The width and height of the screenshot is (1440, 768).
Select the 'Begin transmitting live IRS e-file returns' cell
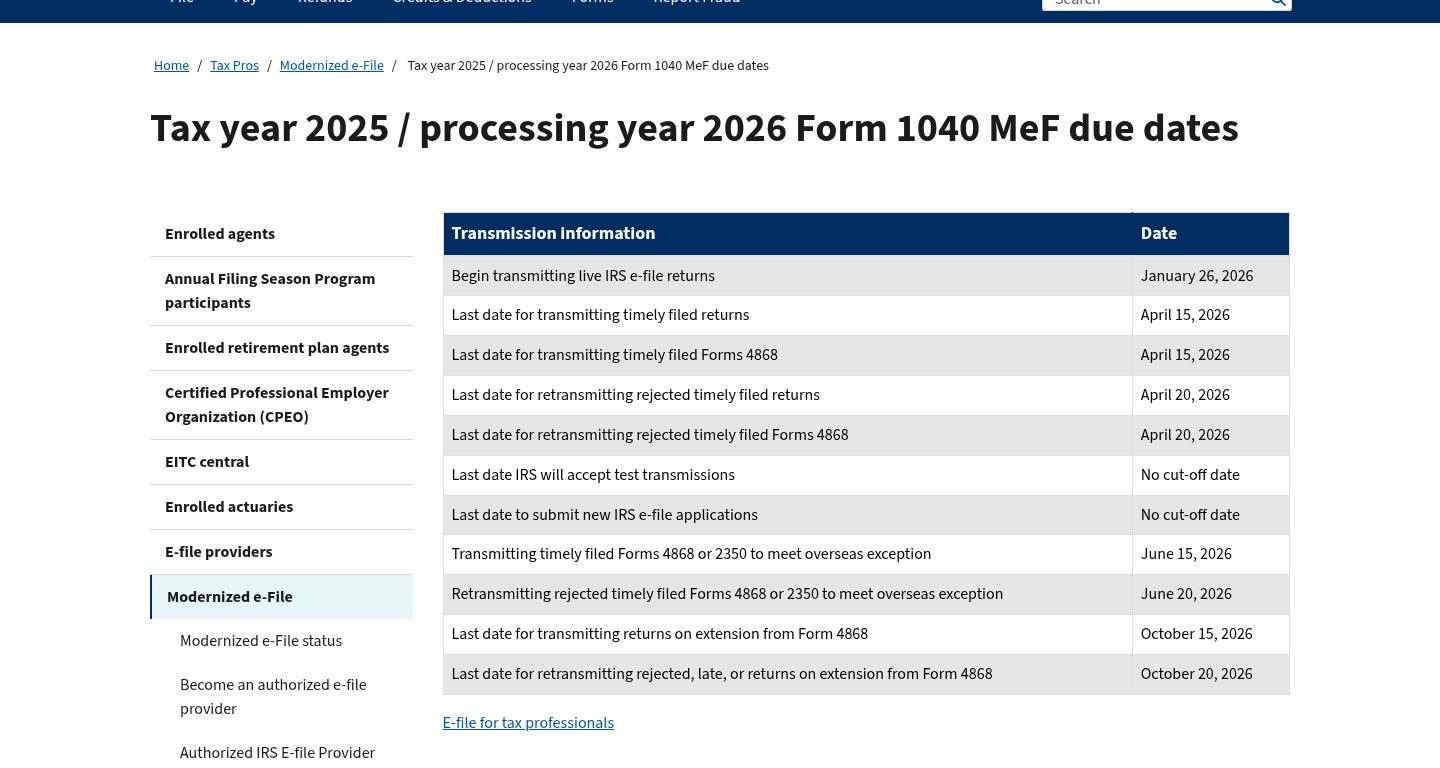pyautogui.click(x=788, y=276)
